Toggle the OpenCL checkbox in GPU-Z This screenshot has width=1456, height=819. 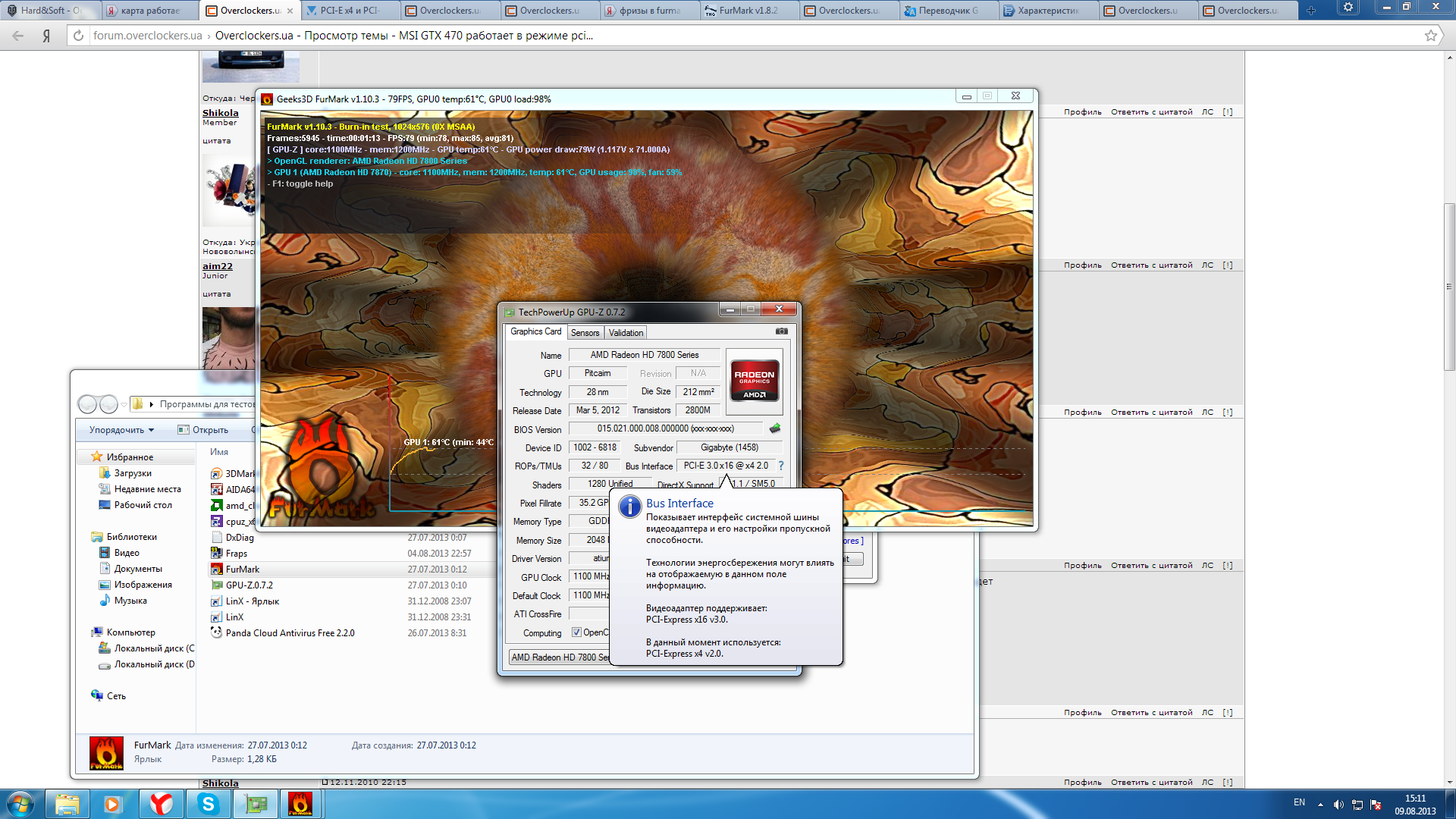pyautogui.click(x=576, y=632)
